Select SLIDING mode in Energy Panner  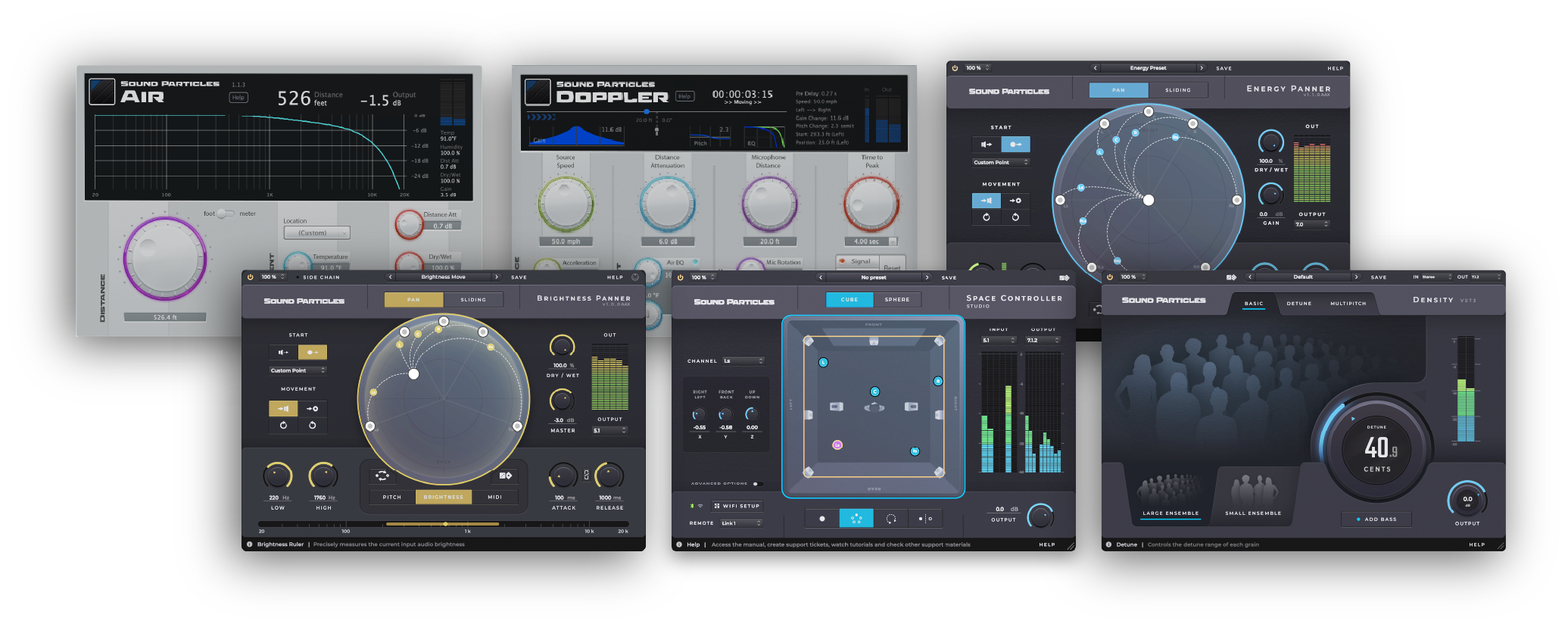(1177, 90)
